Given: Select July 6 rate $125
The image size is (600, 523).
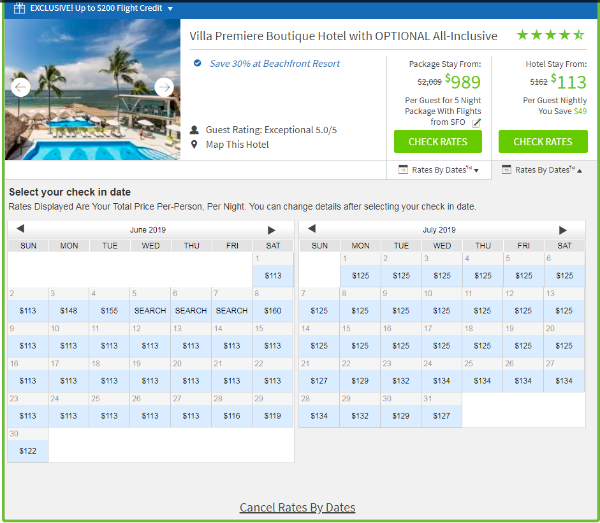Looking at the screenshot, I should [x=564, y=276].
